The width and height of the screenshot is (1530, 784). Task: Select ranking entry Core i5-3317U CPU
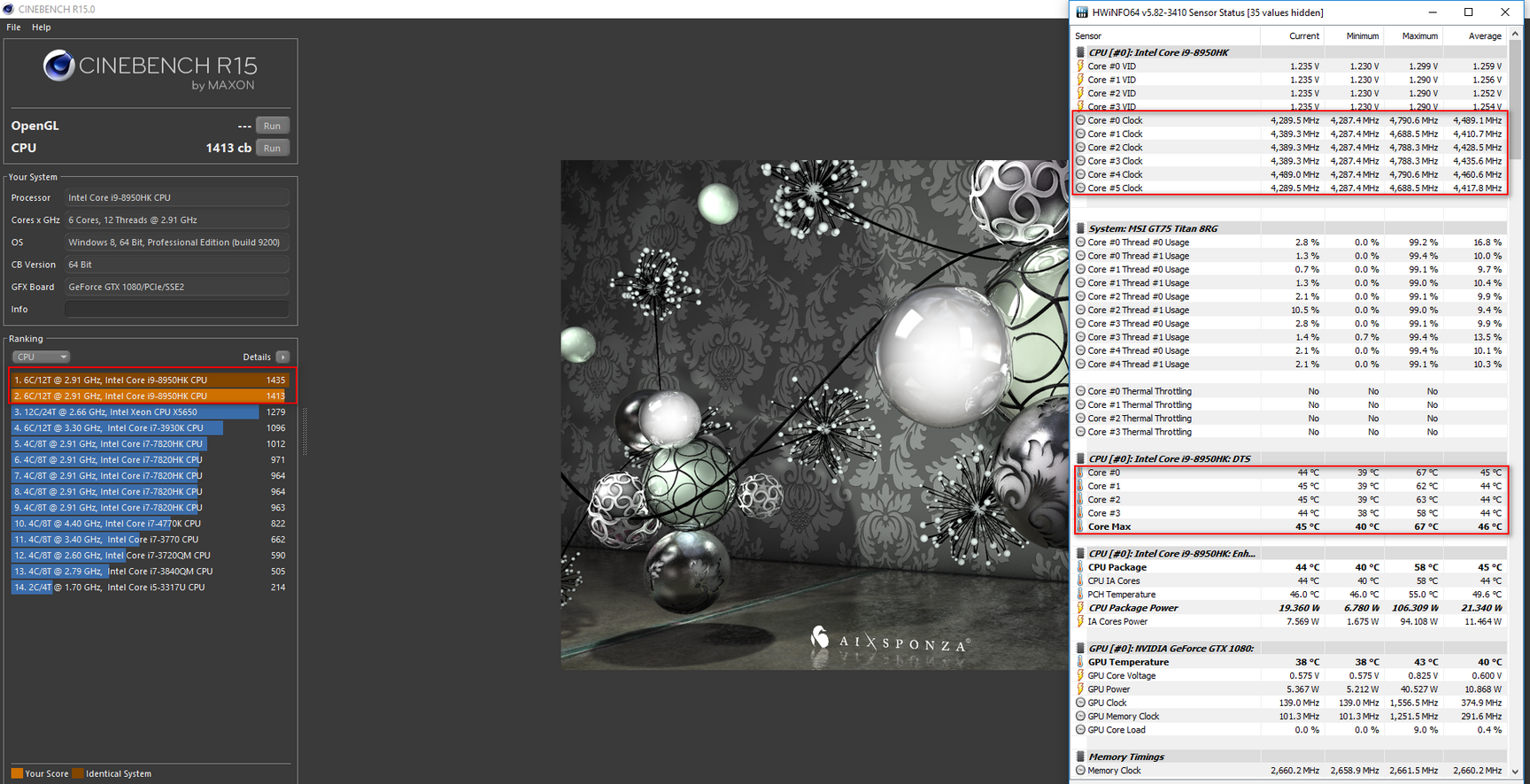pyautogui.click(x=150, y=587)
